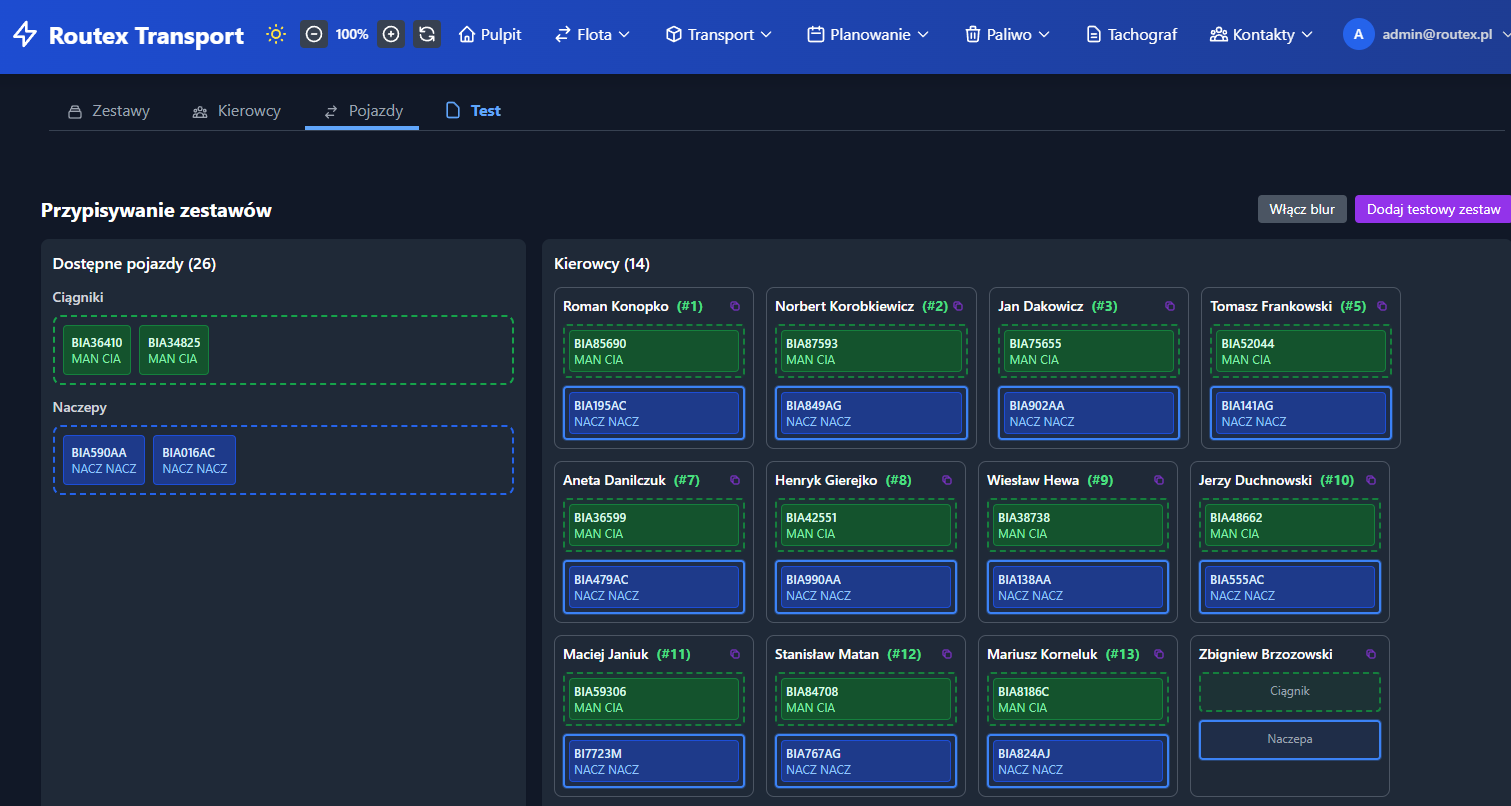Toggle light theme with the sun icon

pyautogui.click(x=276, y=34)
